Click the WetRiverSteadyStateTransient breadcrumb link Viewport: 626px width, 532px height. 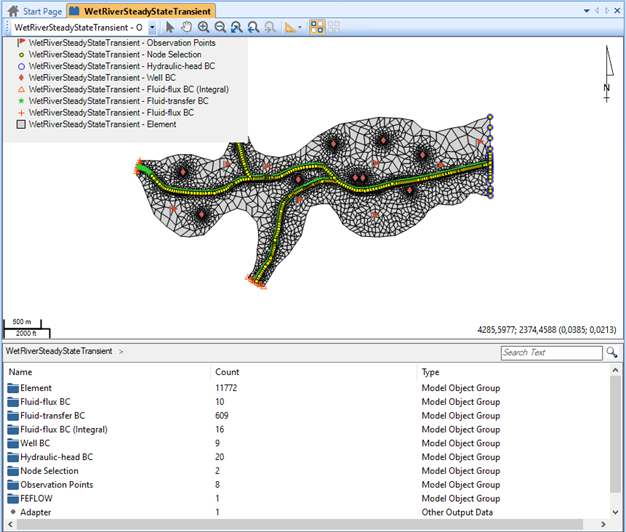(59, 351)
